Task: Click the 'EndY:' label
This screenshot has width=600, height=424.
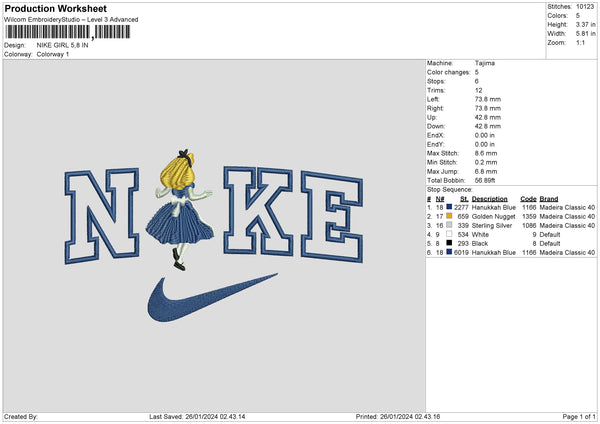Action: (x=435, y=144)
